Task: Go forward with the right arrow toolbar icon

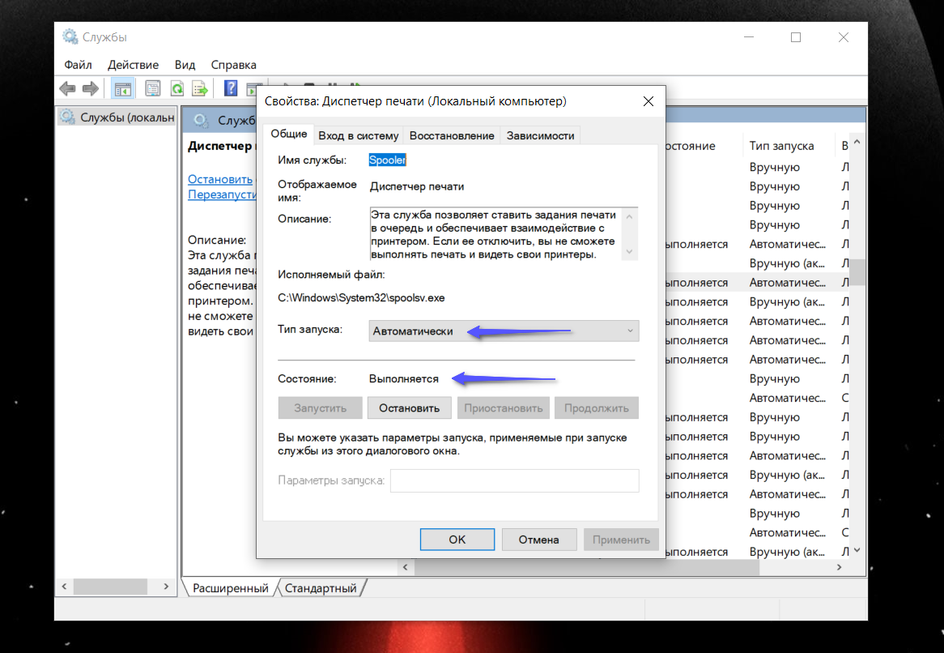Action: tap(90, 89)
